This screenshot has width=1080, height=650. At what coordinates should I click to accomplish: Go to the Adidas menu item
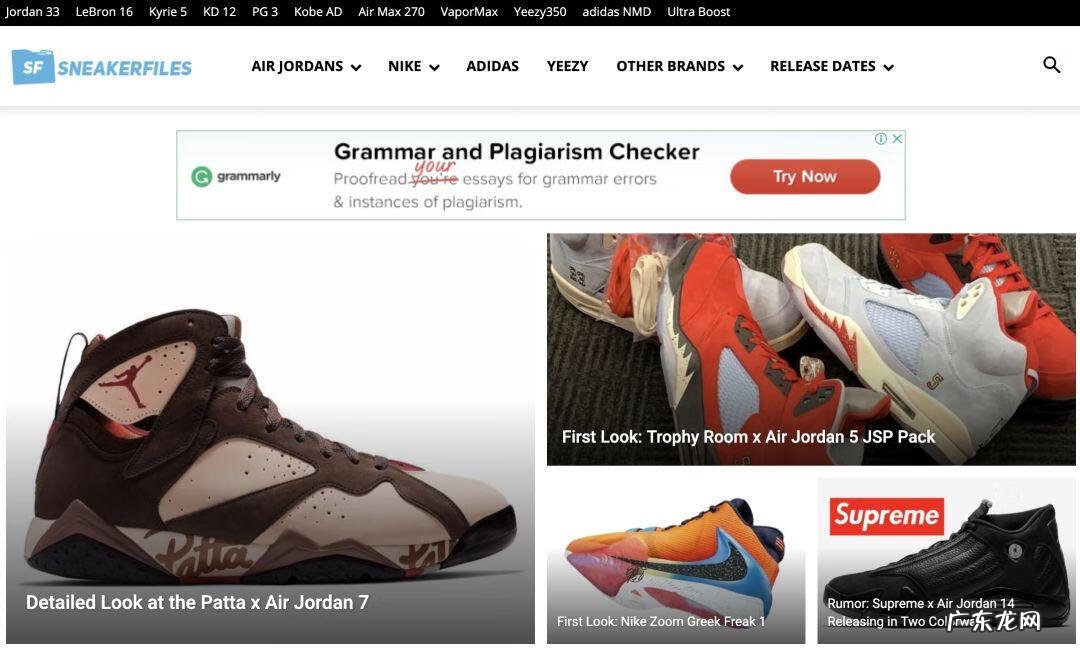pyautogui.click(x=492, y=66)
